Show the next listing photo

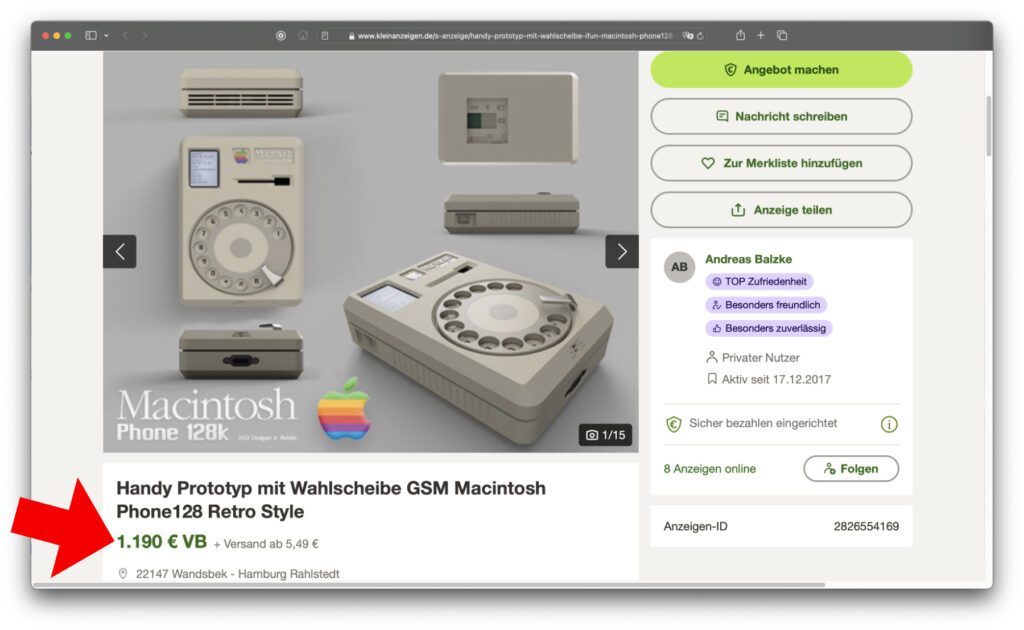point(622,251)
